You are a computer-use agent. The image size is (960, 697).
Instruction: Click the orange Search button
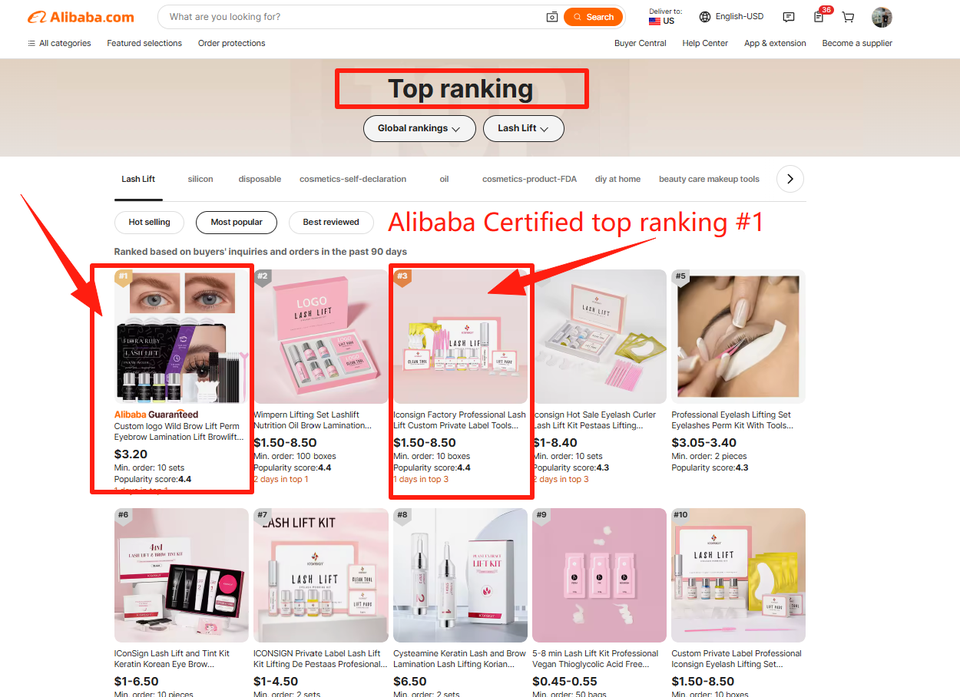click(x=593, y=17)
